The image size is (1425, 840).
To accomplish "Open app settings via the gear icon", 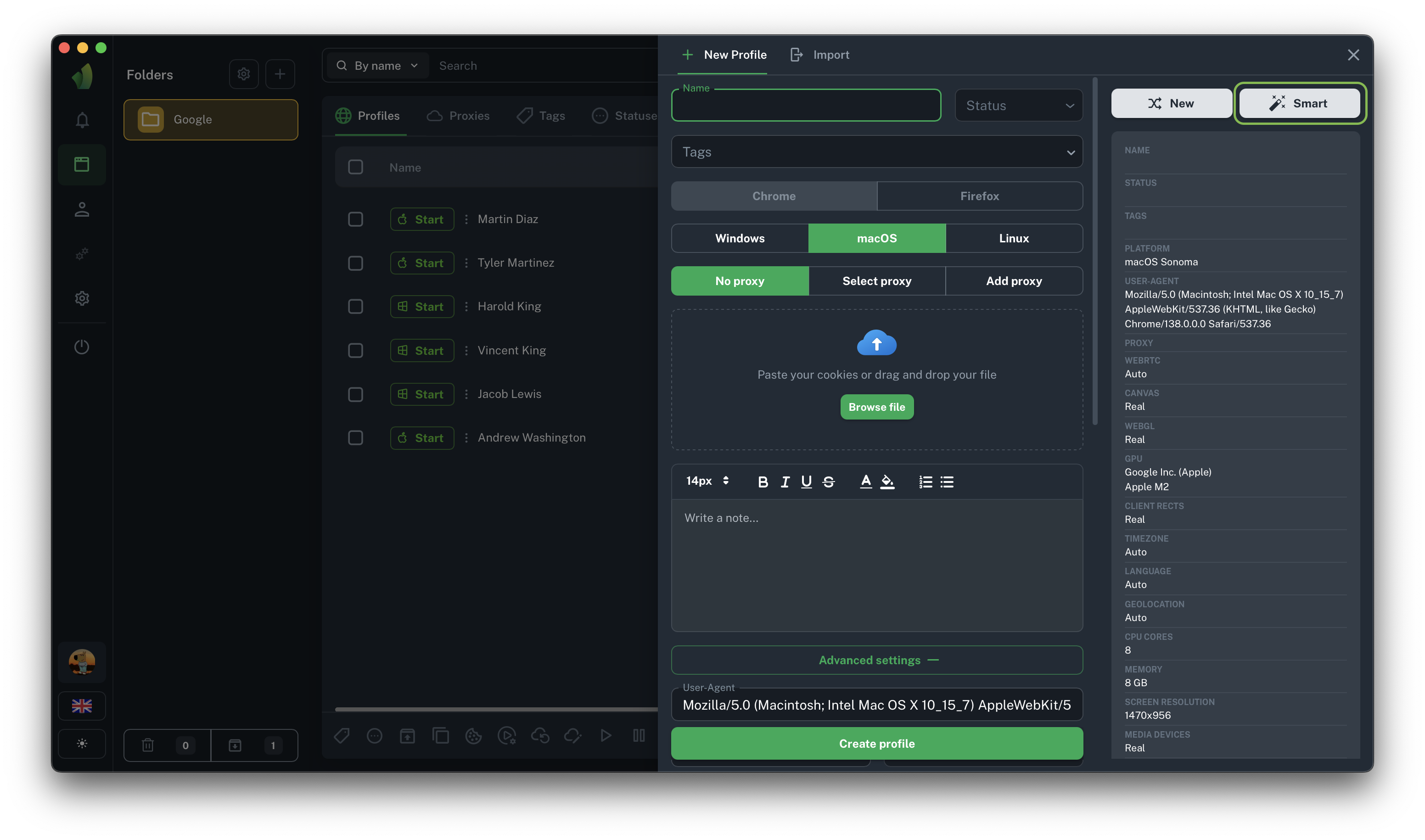I will (82, 298).
